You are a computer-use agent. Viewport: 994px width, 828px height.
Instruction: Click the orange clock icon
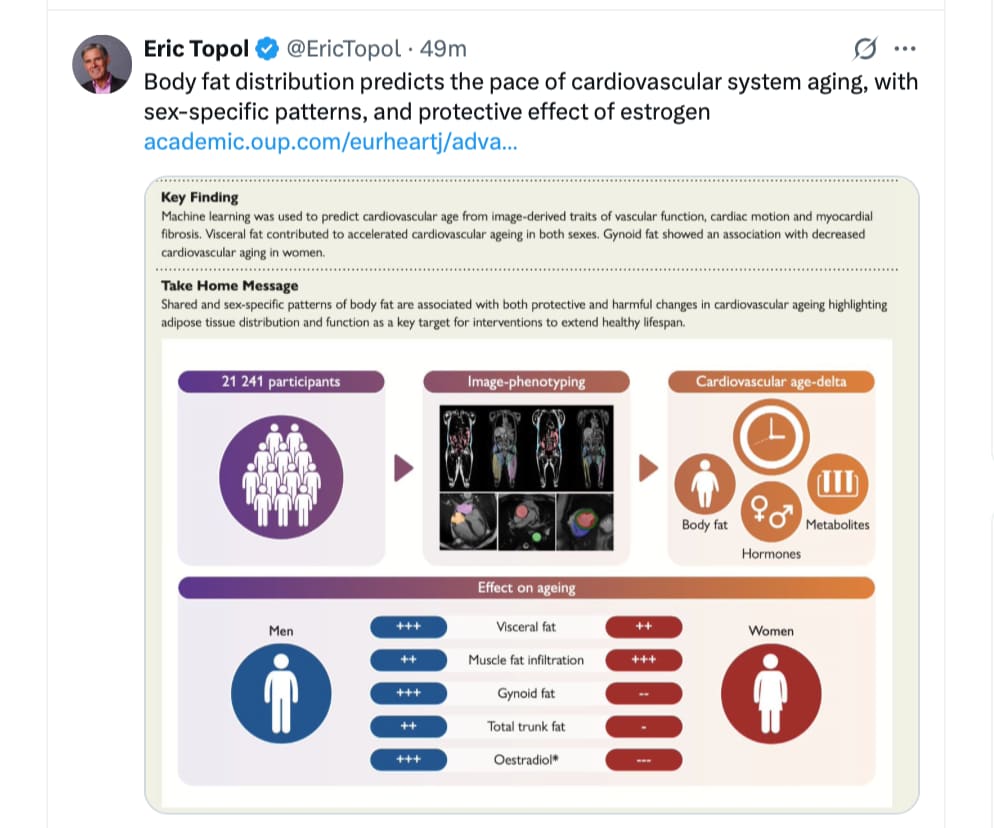click(771, 437)
